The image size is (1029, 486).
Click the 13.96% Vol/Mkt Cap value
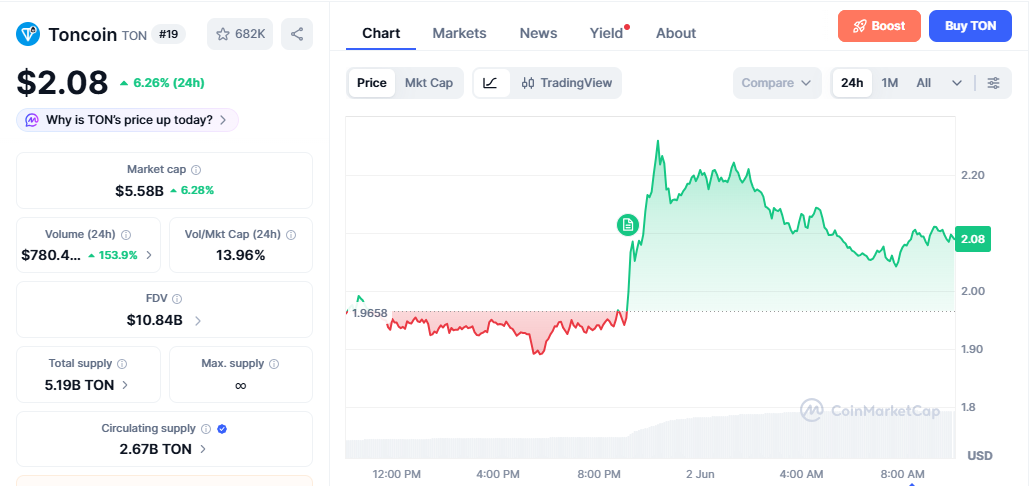coord(241,255)
